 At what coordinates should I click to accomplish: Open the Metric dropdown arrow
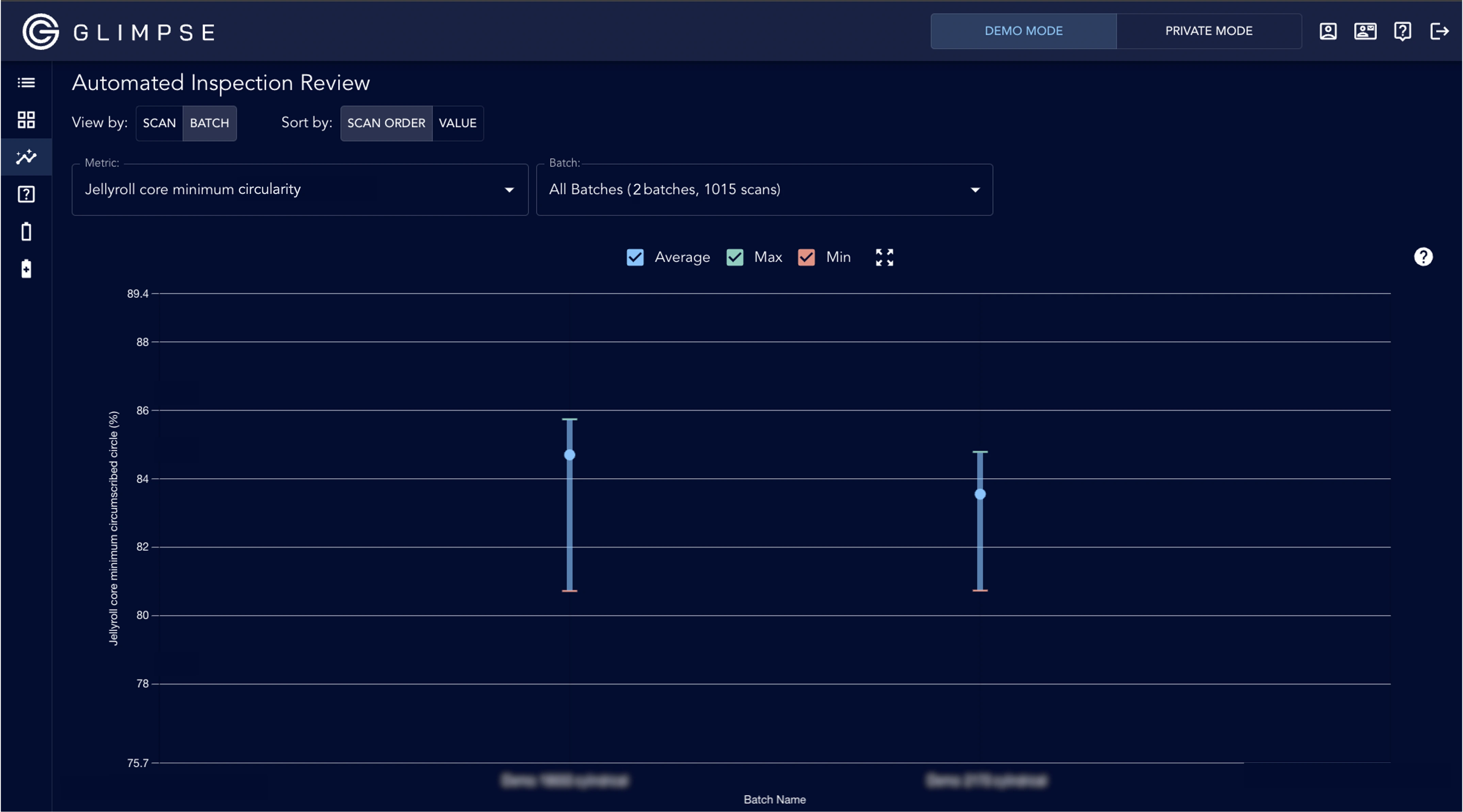point(509,190)
